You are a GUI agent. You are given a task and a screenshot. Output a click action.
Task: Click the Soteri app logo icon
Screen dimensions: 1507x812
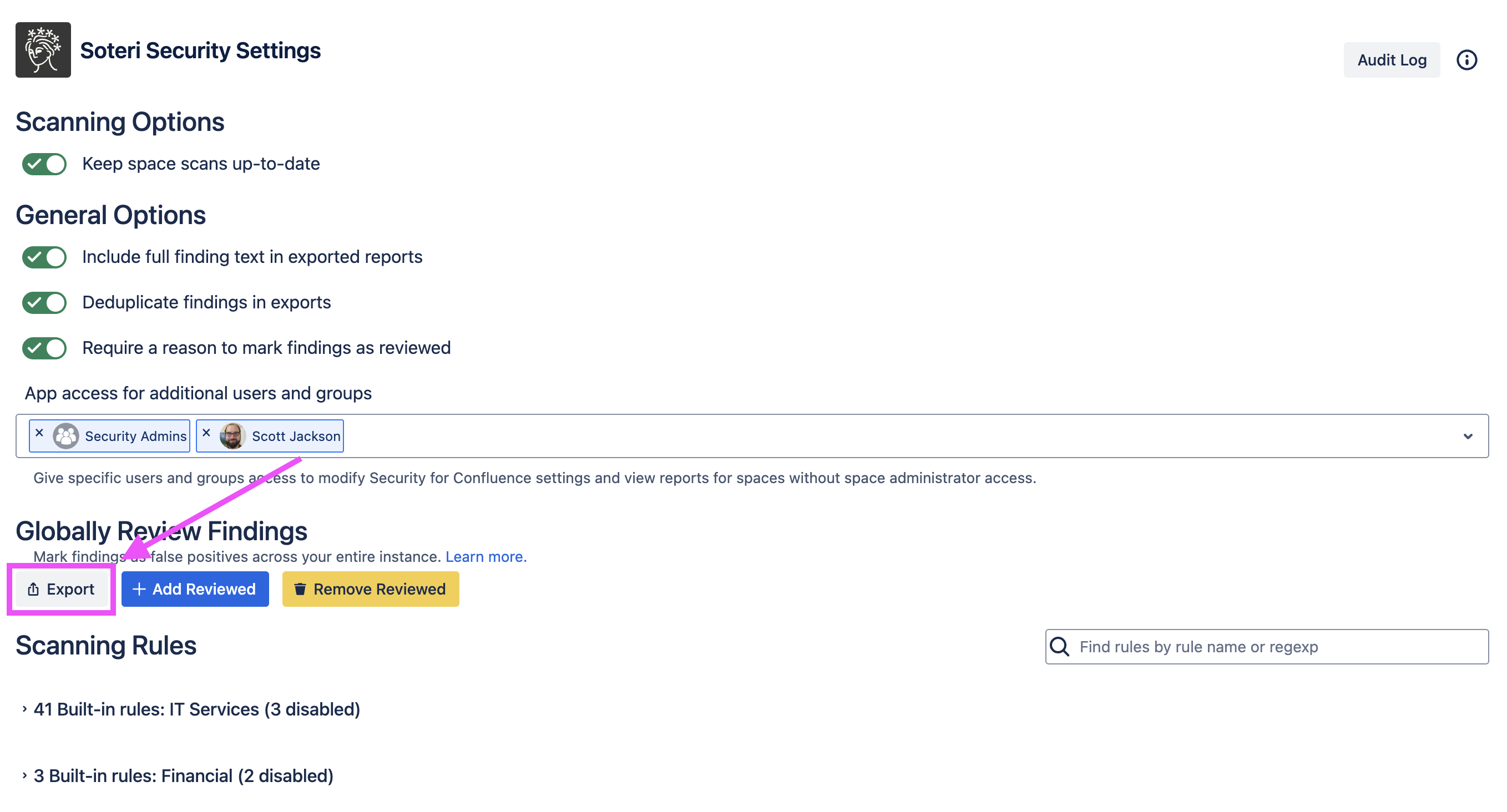click(x=43, y=50)
